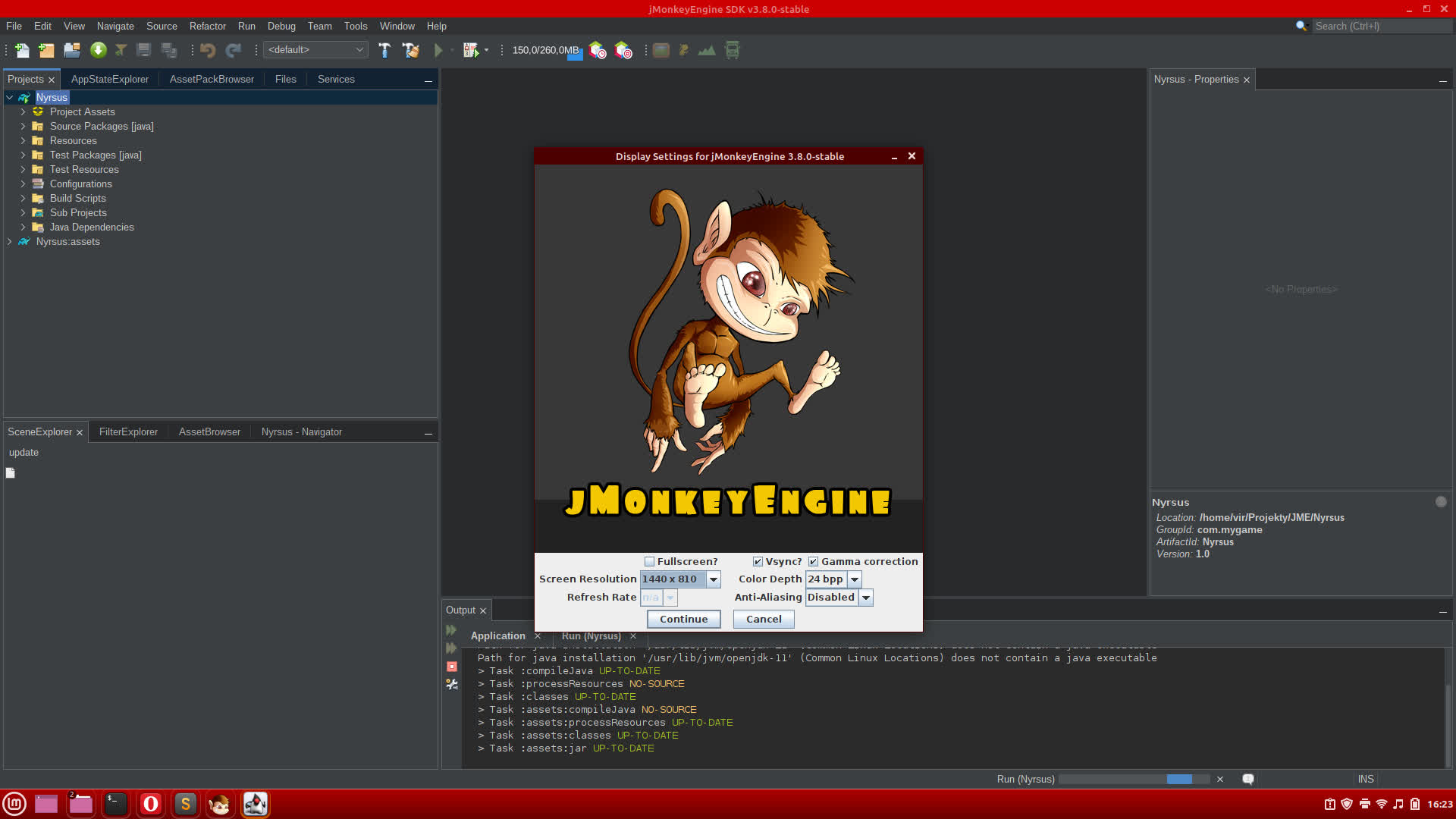
Task: Switch to the AssetPackBrowser tab
Action: point(212,79)
